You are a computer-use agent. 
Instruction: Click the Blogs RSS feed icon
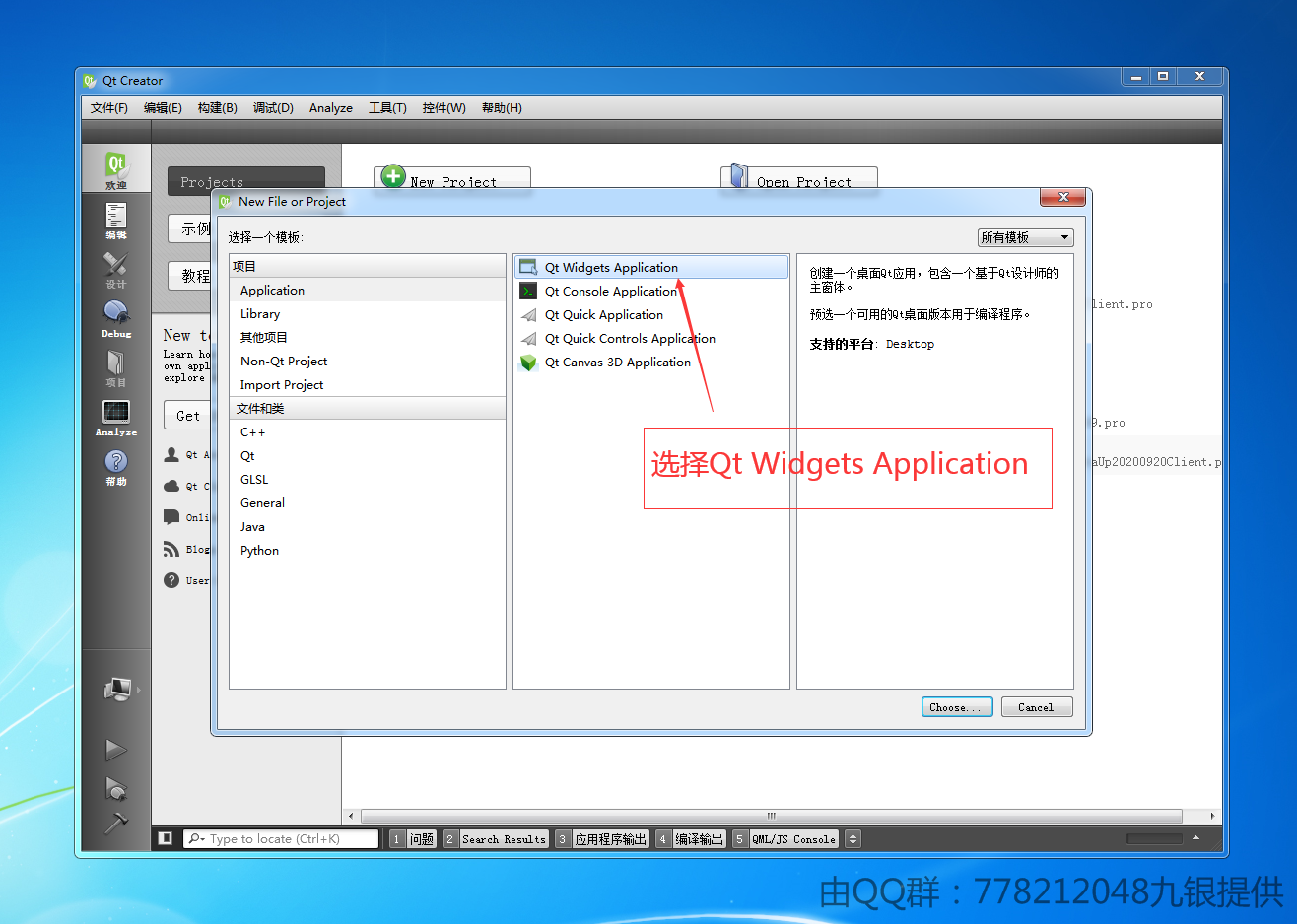[171, 549]
